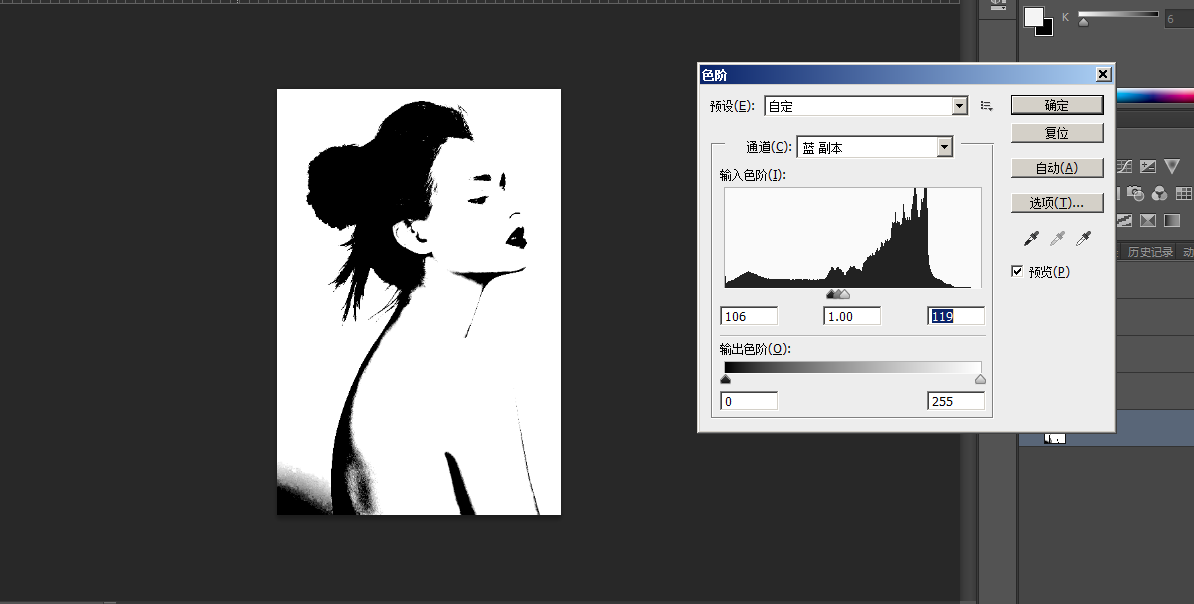Click the gamma field showing 1.00
Image resolution: width=1194 pixels, height=604 pixels.
click(x=852, y=316)
